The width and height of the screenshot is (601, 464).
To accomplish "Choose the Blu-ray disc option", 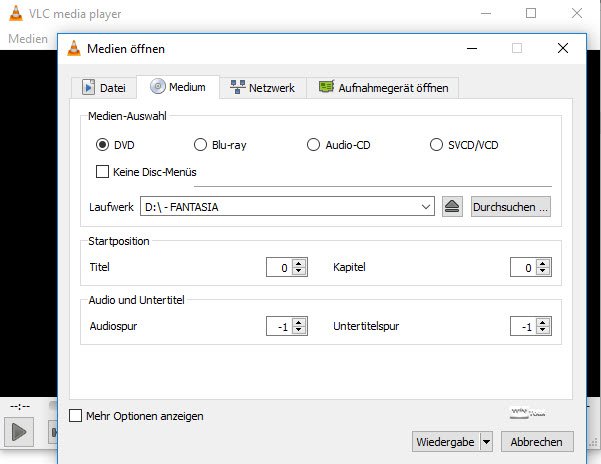I will (x=200, y=145).
